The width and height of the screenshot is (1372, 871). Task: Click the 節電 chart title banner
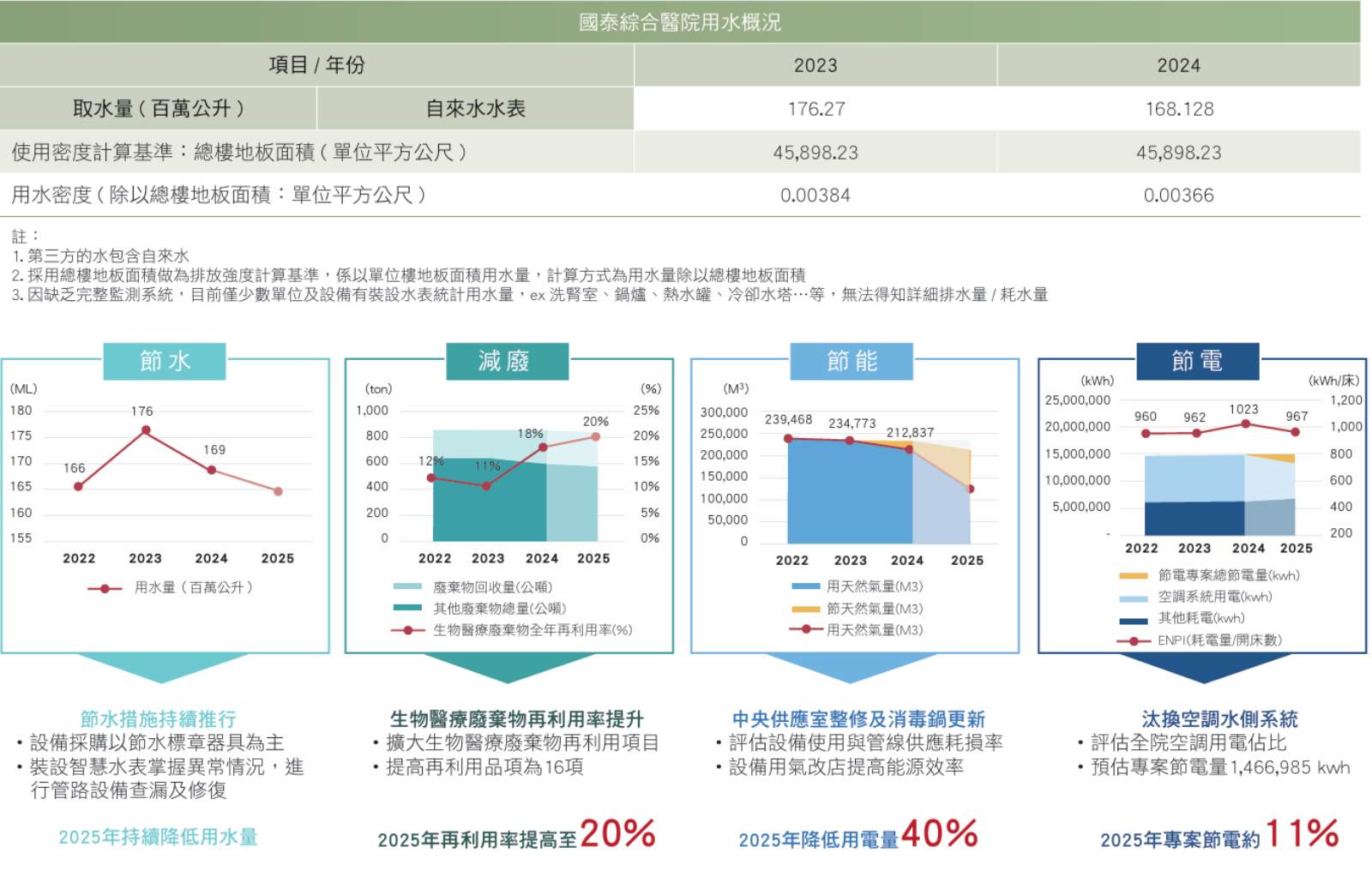point(1197,361)
